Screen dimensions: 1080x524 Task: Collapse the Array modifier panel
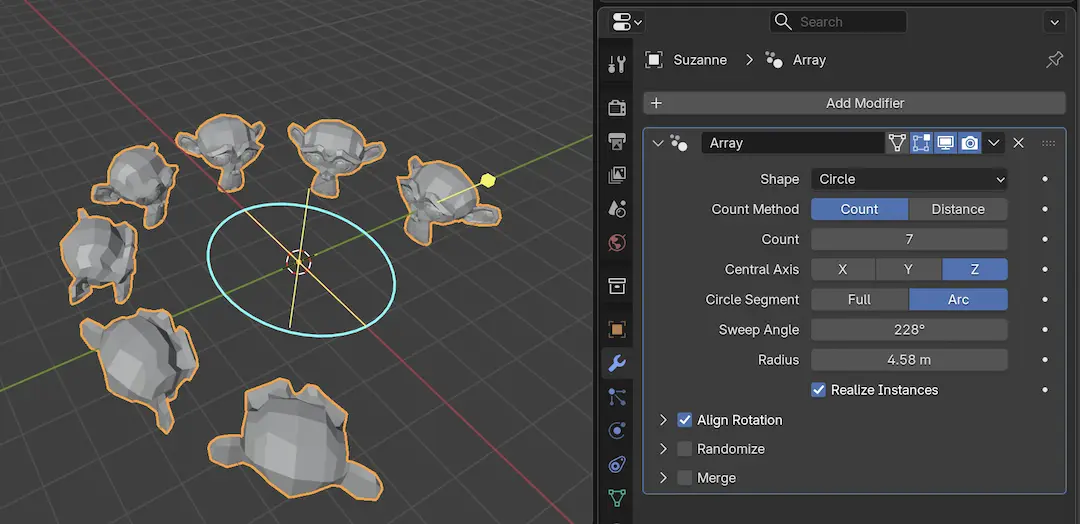pyautogui.click(x=658, y=143)
